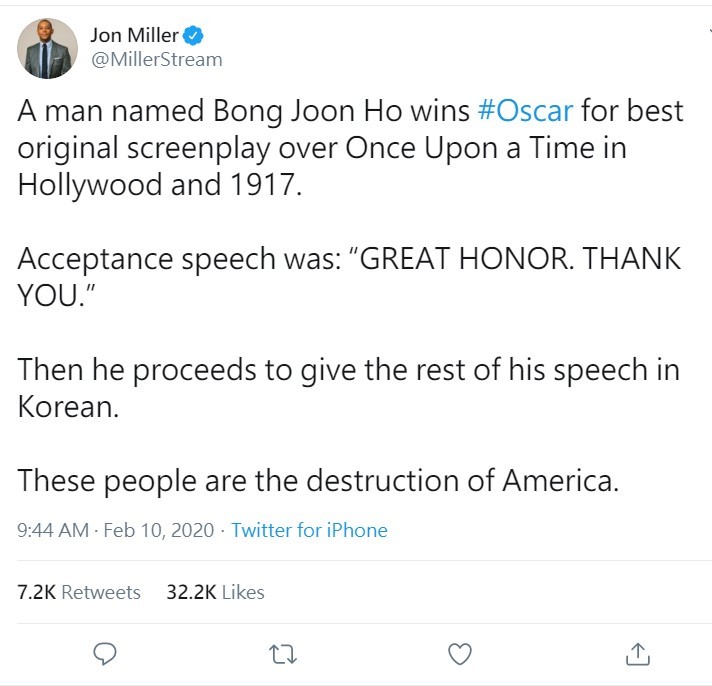Open the Twitter for iPhone link

pyautogui.click(x=309, y=530)
